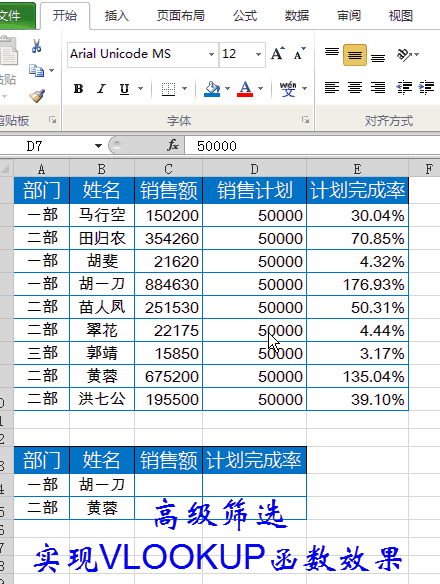Select sales cell 884630

point(168,284)
